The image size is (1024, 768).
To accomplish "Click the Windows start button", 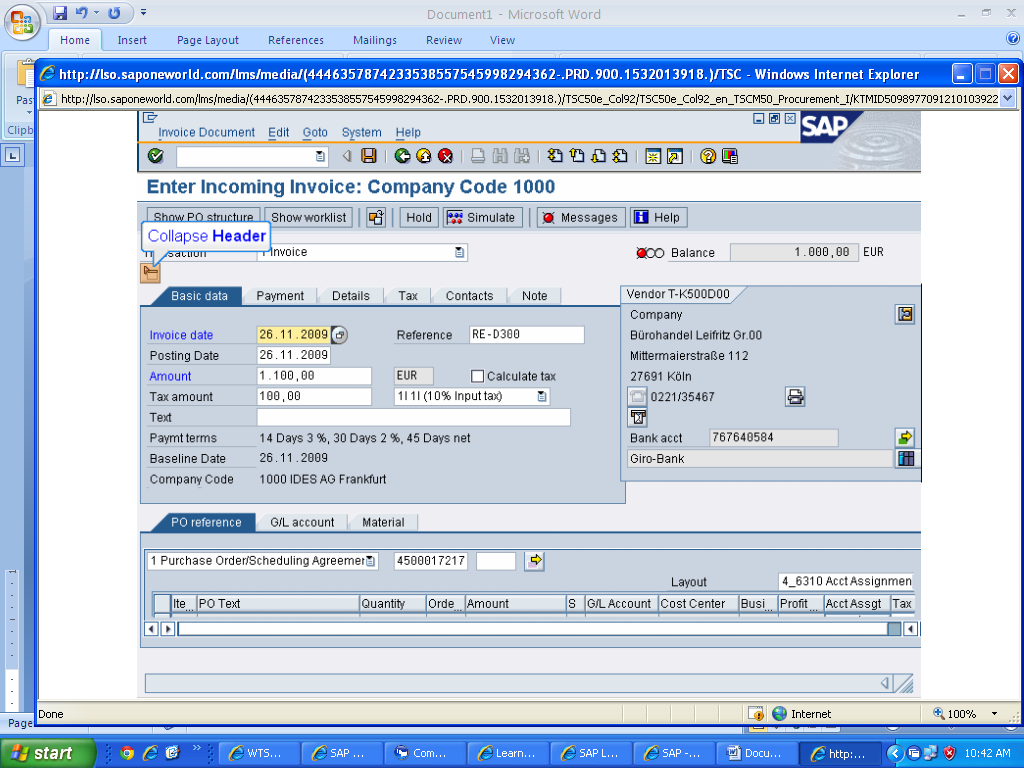I will point(47,753).
